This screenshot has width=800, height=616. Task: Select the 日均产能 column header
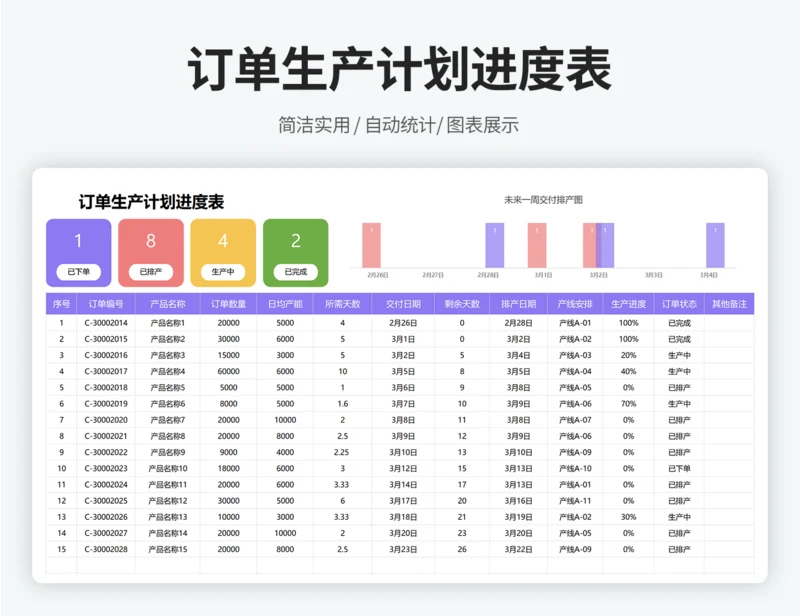click(285, 304)
